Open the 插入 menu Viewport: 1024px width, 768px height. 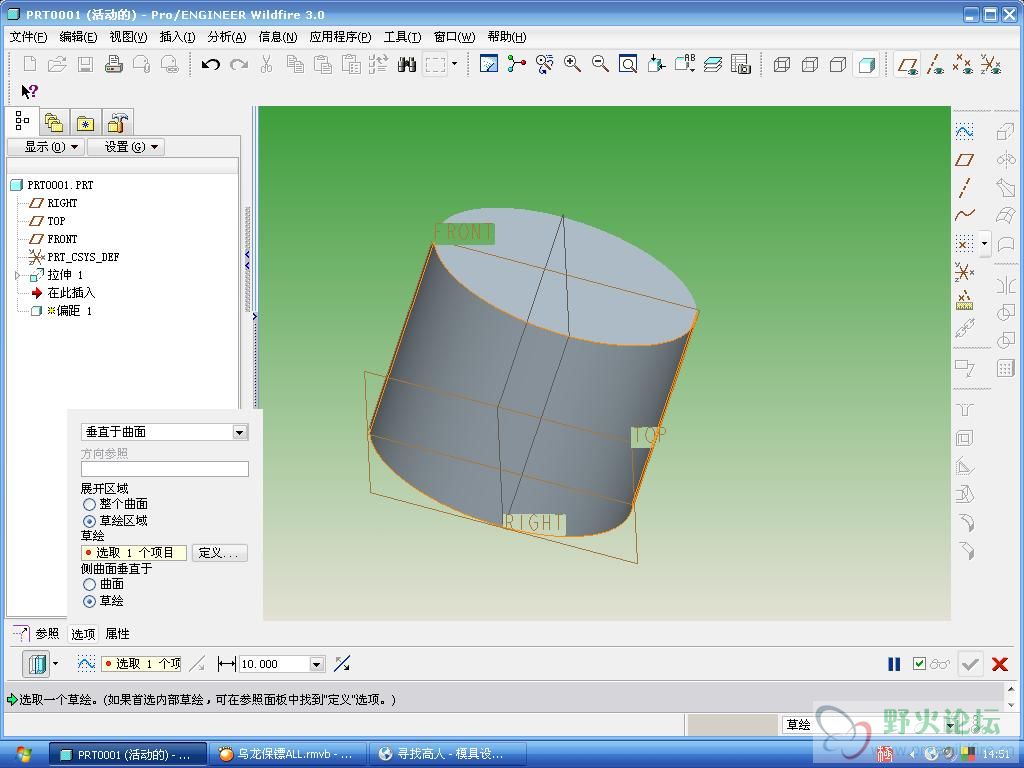177,37
